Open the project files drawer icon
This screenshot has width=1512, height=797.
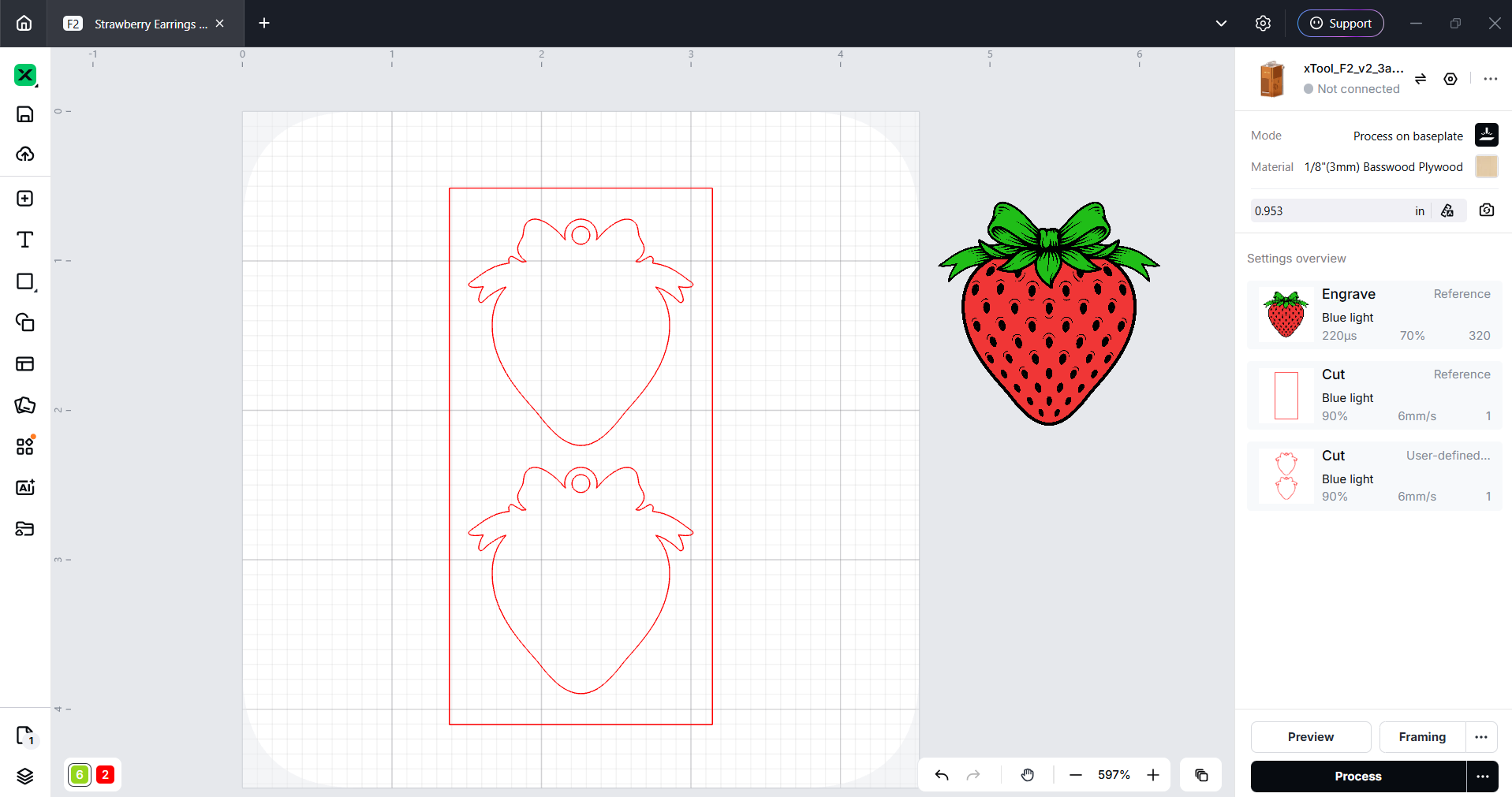25,528
